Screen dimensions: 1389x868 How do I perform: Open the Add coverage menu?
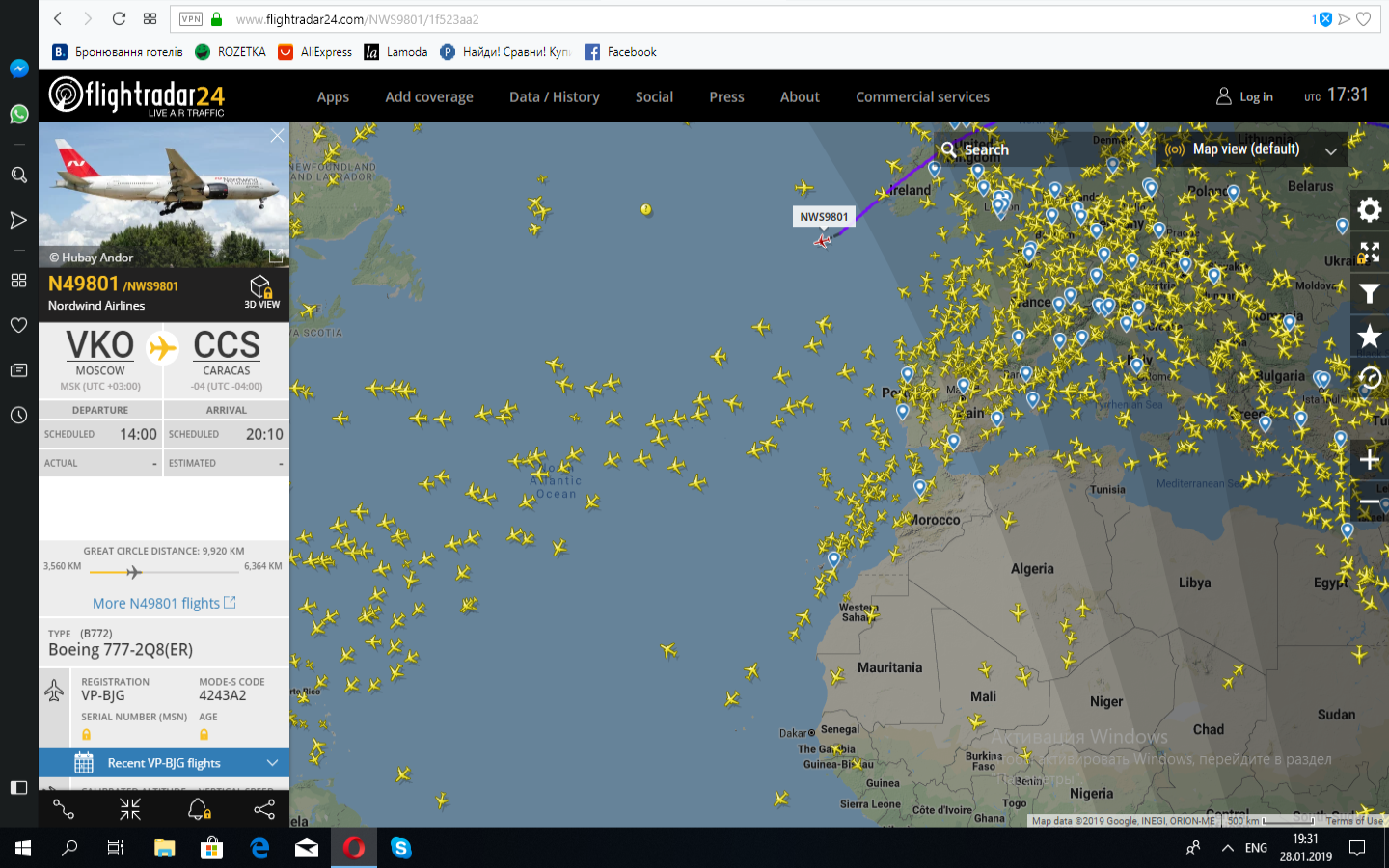429,96
